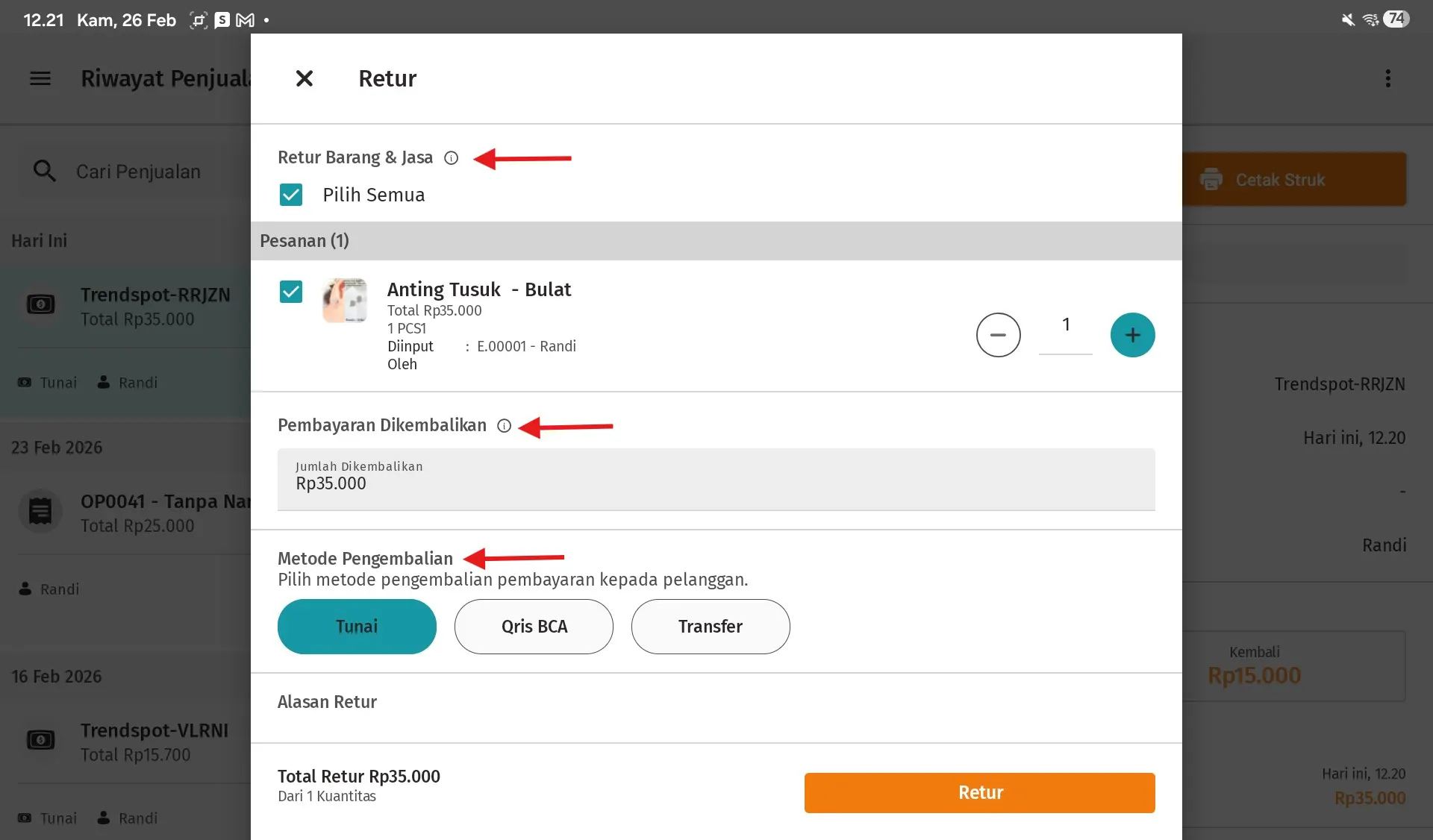Click the orange Retur button
The height and width of the screenshot is (840, 1433).
(x=979, y=793)
